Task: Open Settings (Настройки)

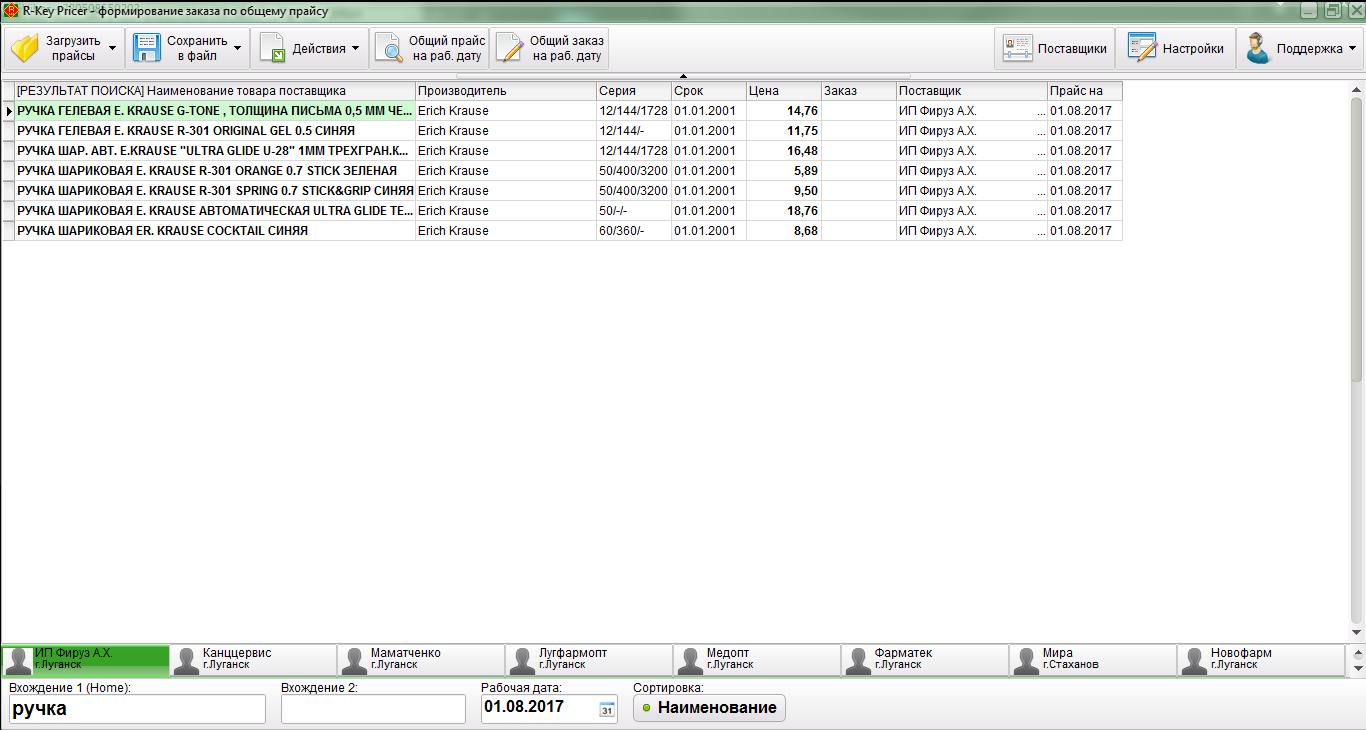Action: pyautogui.click(x=1175, y=48)
